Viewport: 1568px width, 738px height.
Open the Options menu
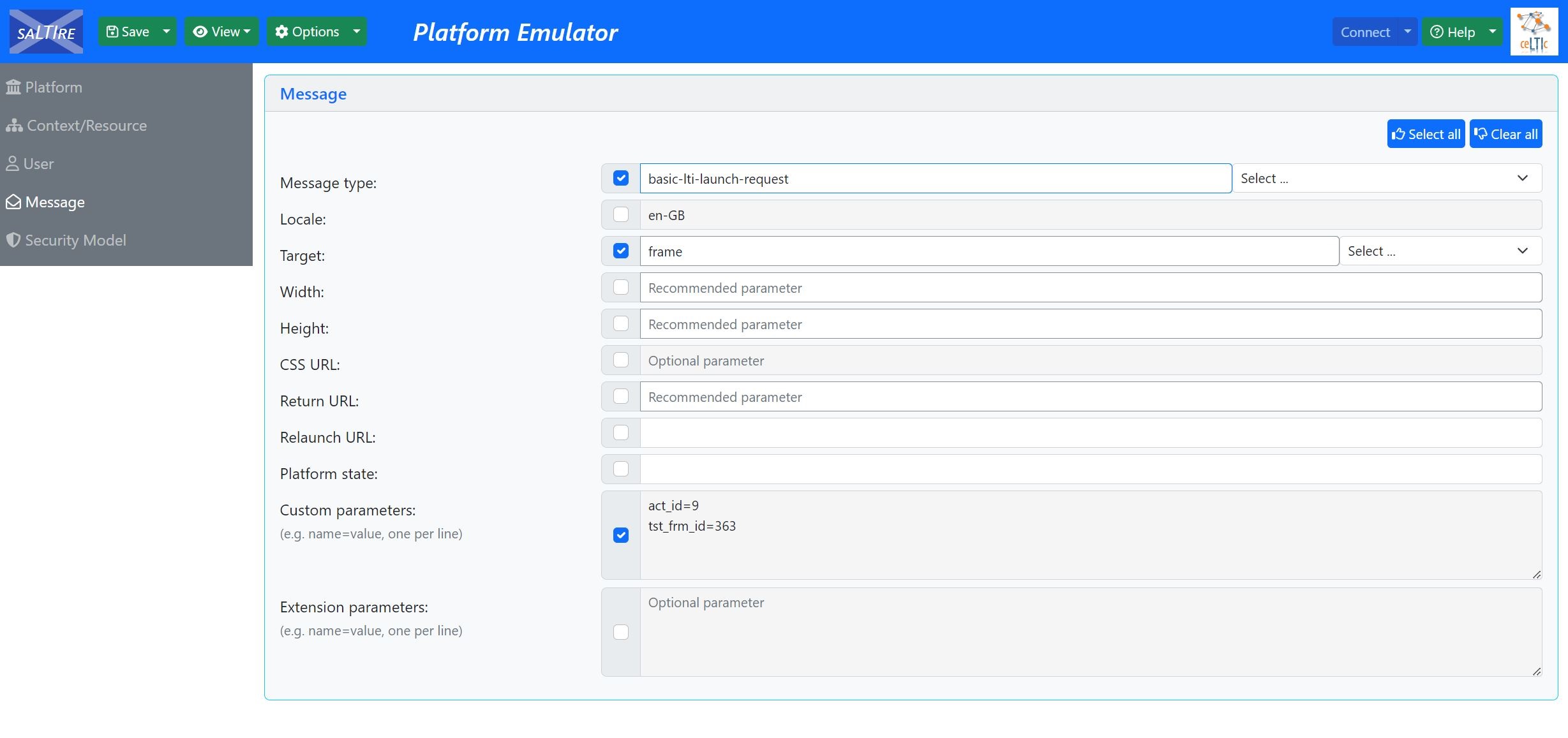(x=307, y=31)
